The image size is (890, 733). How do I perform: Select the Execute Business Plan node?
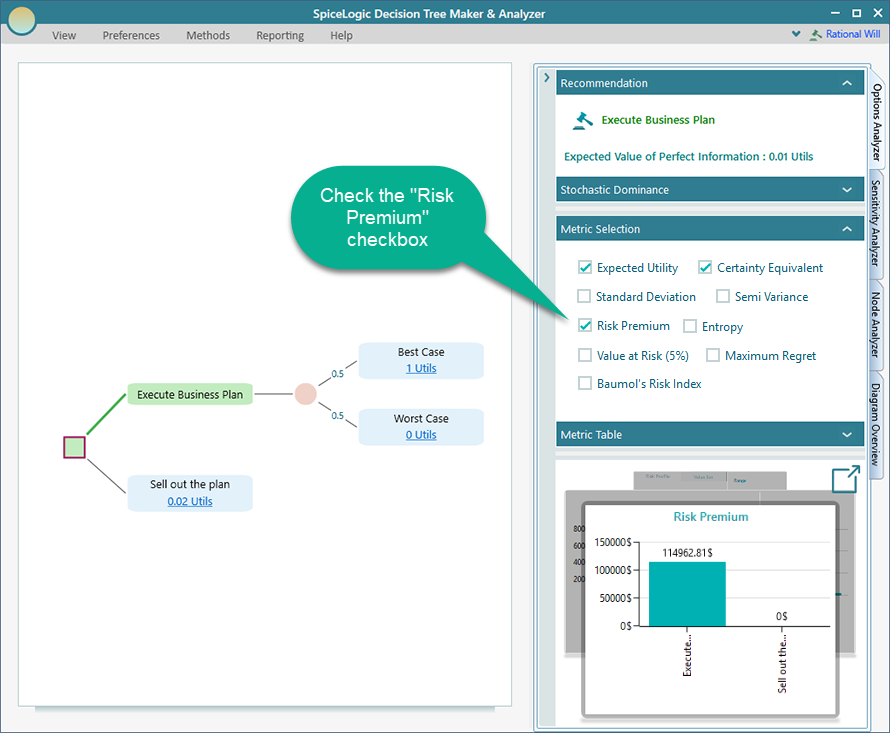click(x=190, y=394)
